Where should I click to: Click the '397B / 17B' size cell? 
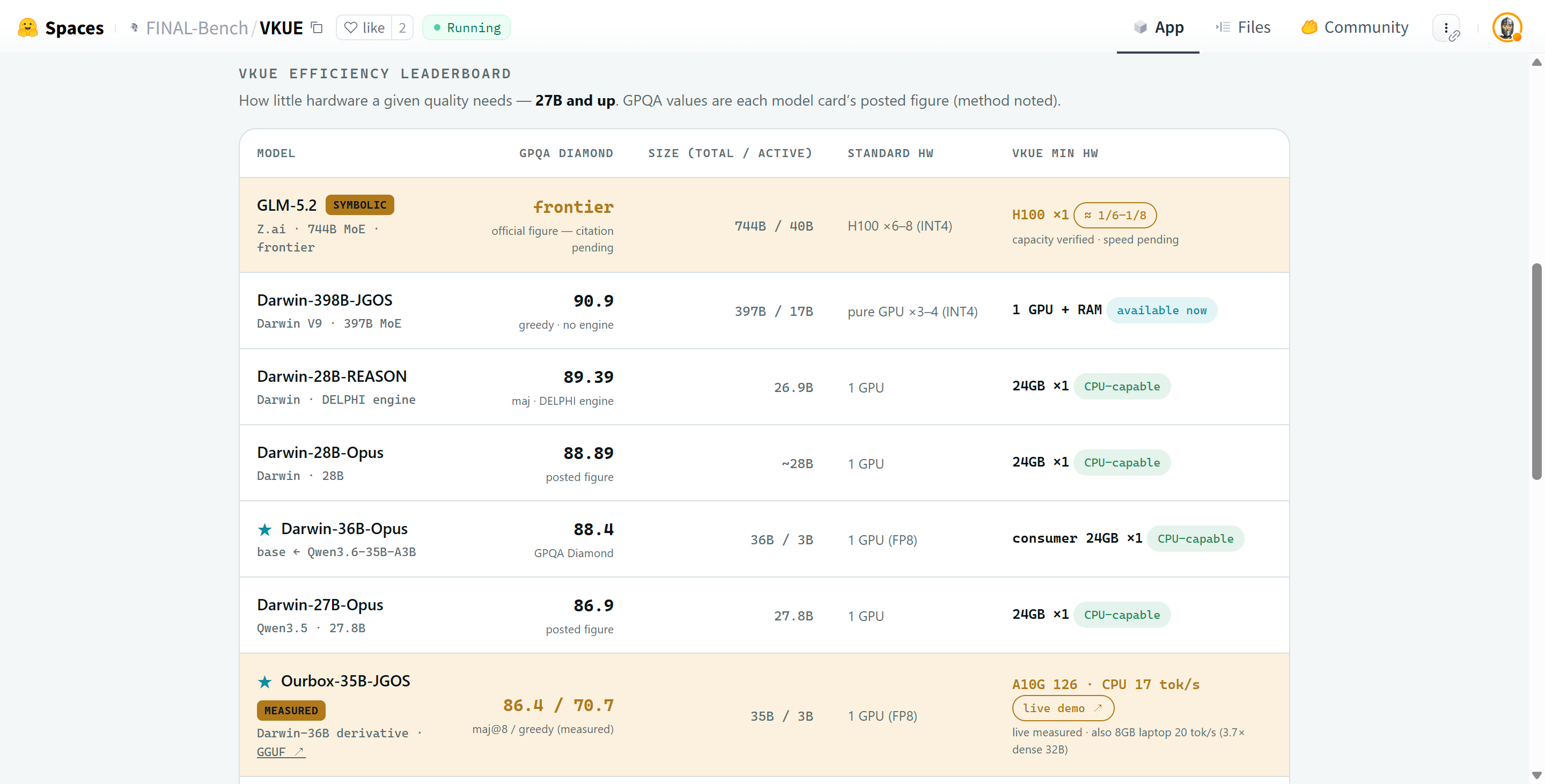774,311
